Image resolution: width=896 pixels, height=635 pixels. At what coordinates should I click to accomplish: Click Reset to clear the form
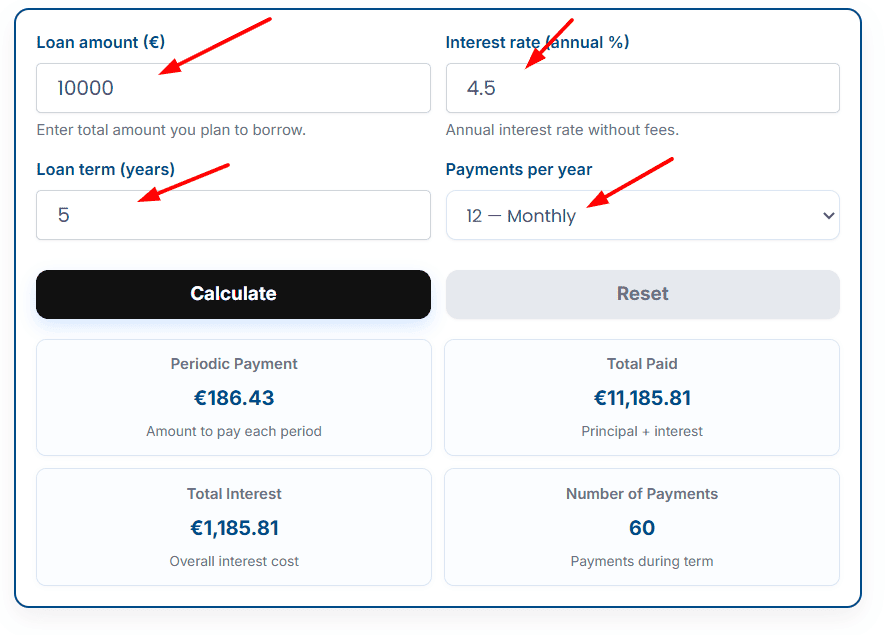[643, 293]
